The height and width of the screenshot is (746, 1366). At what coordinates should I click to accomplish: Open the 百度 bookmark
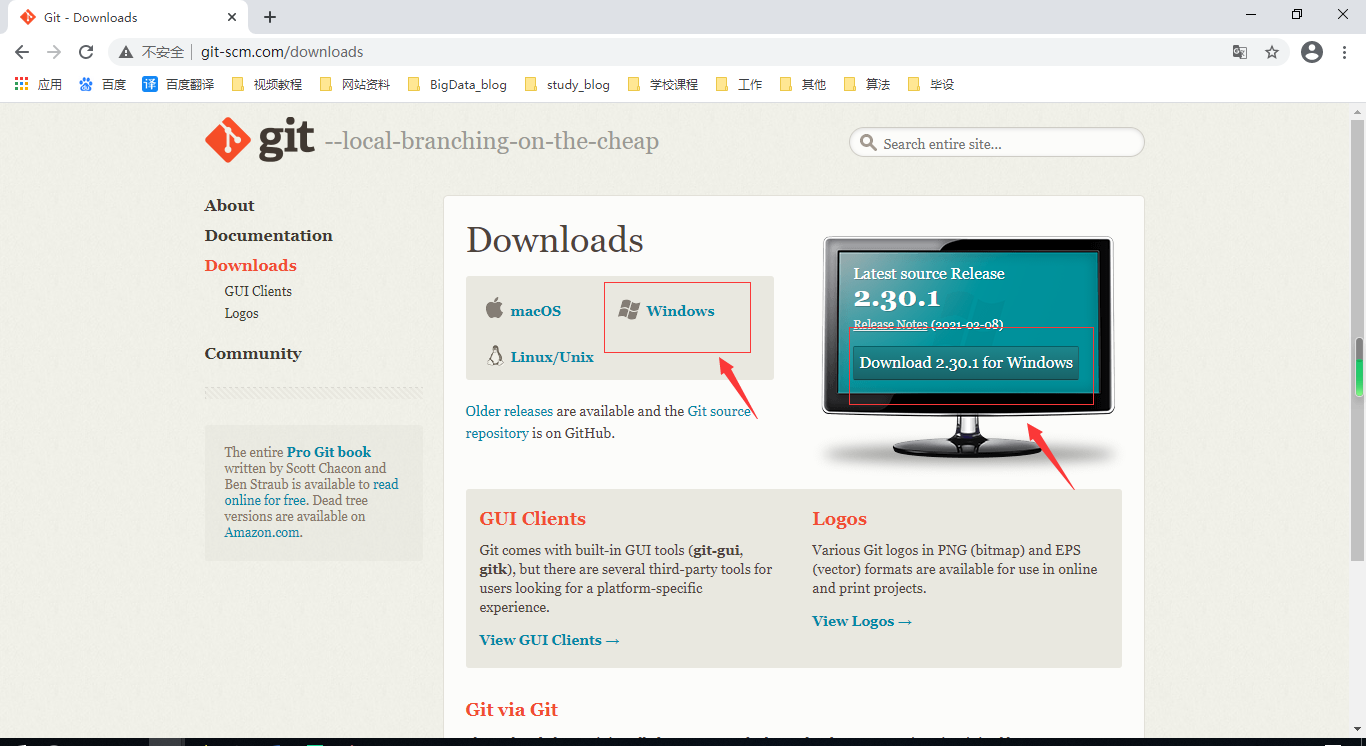(102, 84)
